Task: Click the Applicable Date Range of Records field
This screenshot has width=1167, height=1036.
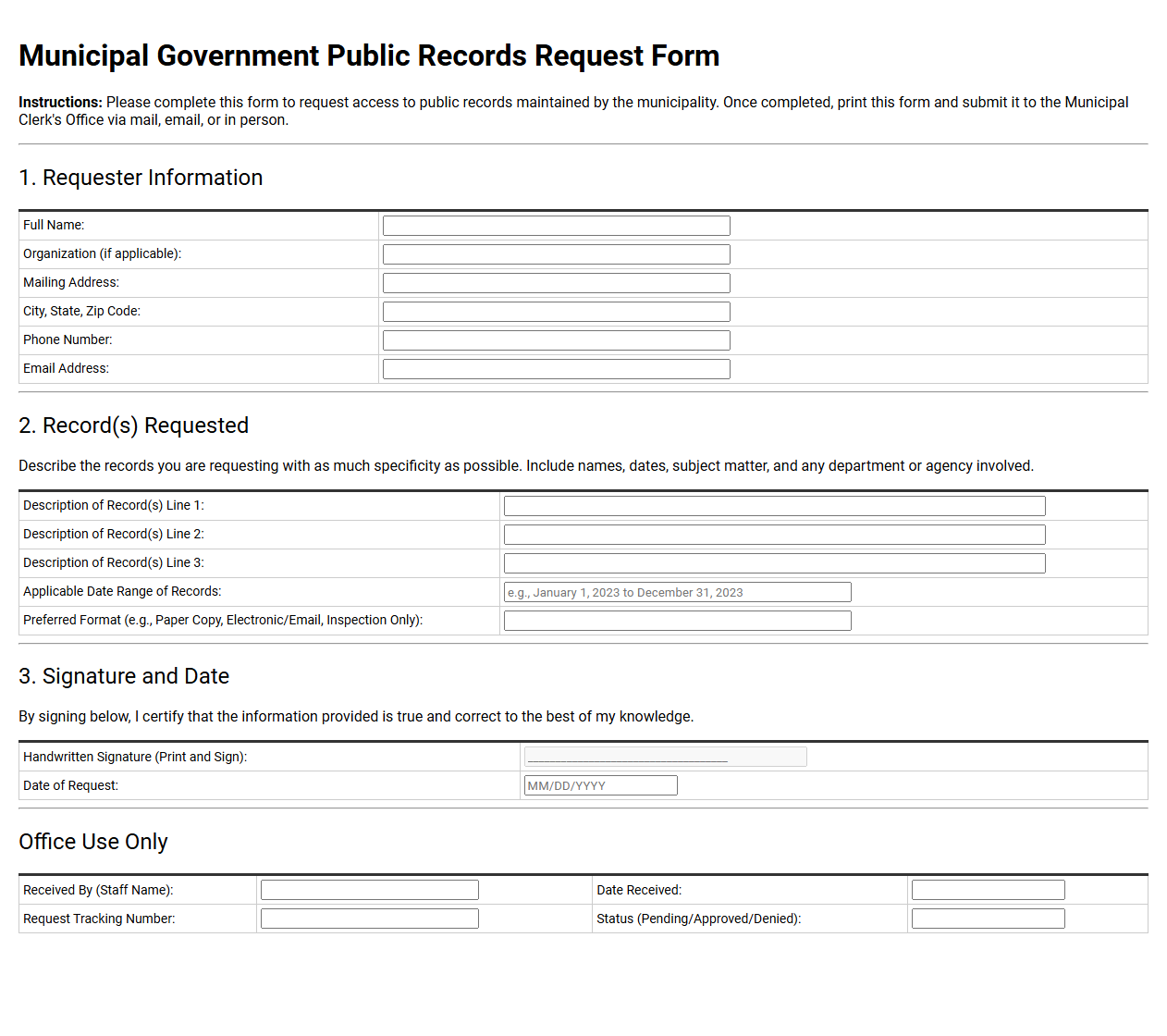Action: point(677,592)
